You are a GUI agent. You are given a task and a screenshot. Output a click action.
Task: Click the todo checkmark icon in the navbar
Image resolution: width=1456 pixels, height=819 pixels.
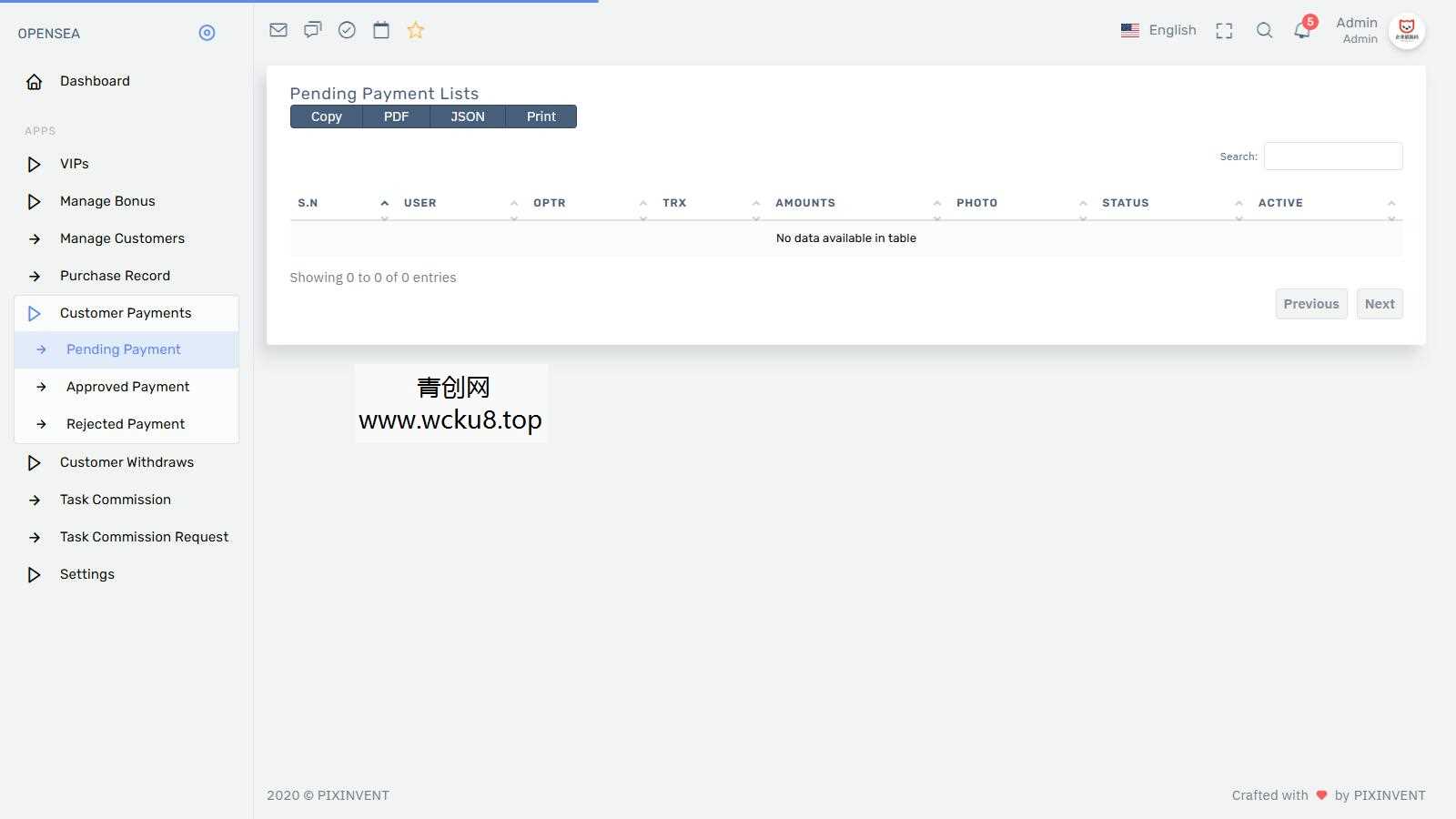(346, 29)
